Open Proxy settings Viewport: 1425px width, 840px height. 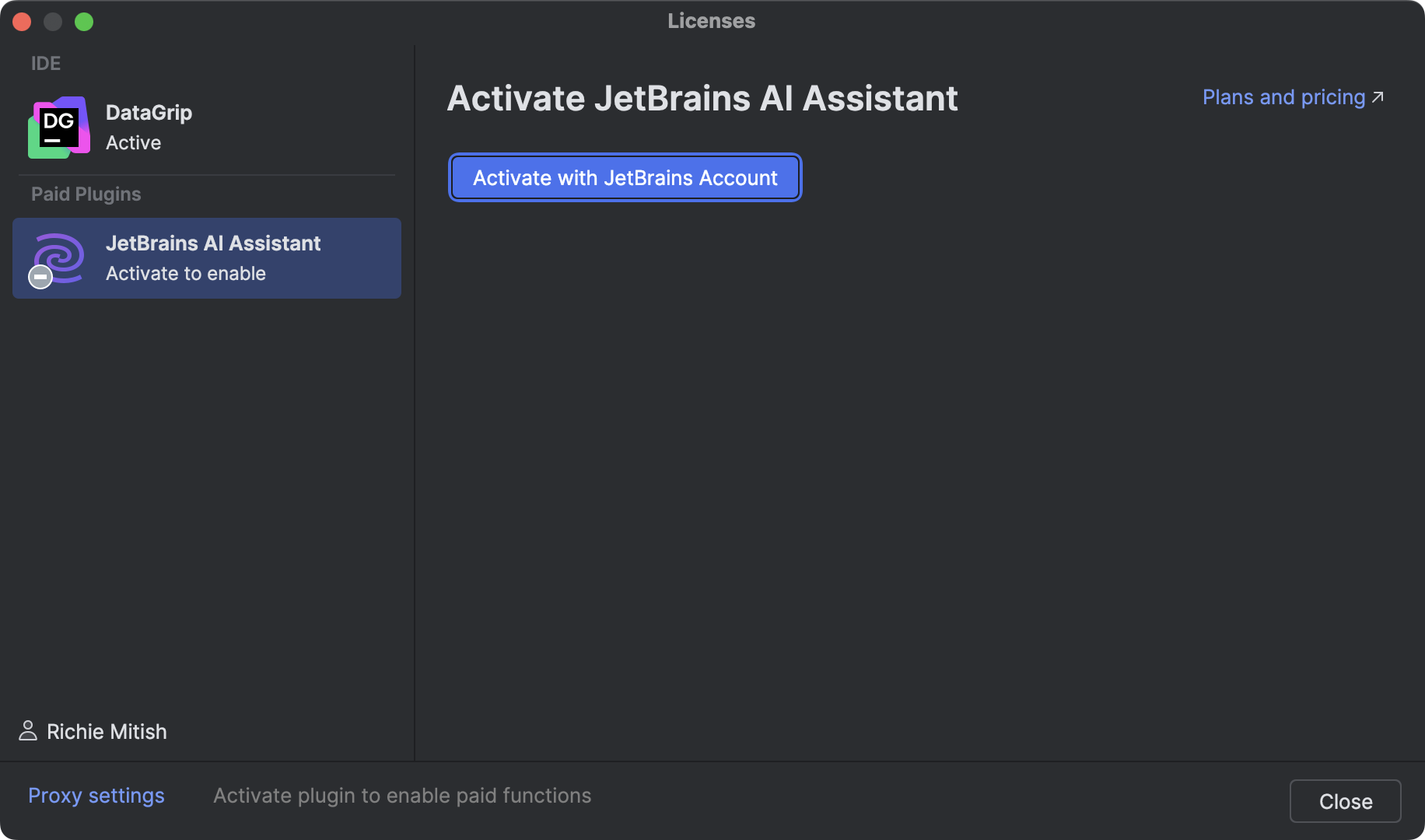pyautogui.click(x=96, y=795)
